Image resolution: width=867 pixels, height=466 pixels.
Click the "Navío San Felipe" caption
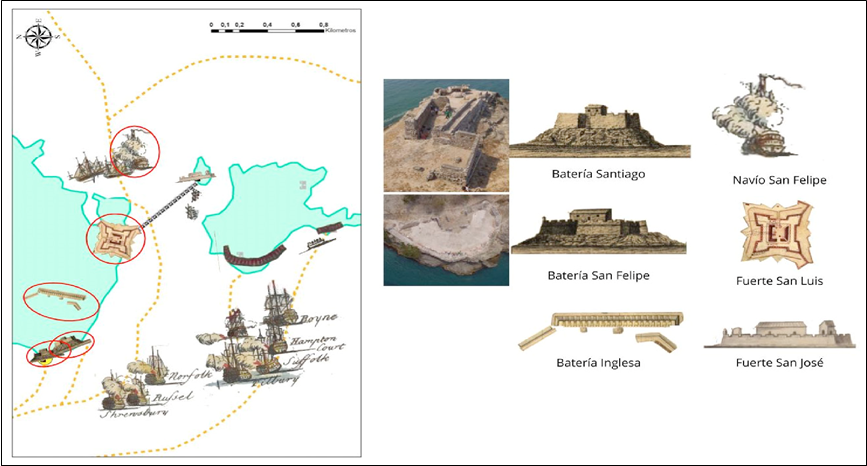[778, 181]
